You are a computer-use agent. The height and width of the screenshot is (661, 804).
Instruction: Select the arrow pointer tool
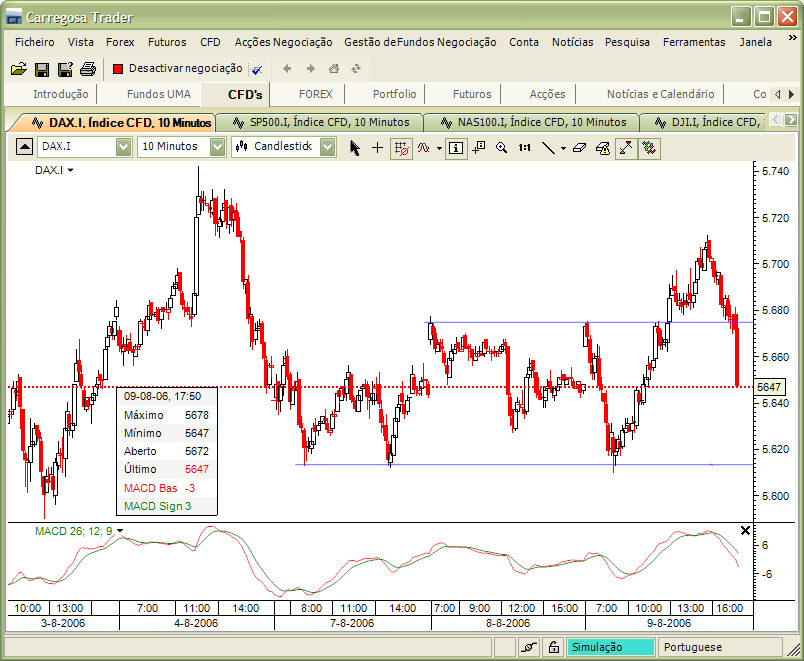pyautogui.click(x=354, y=147)
